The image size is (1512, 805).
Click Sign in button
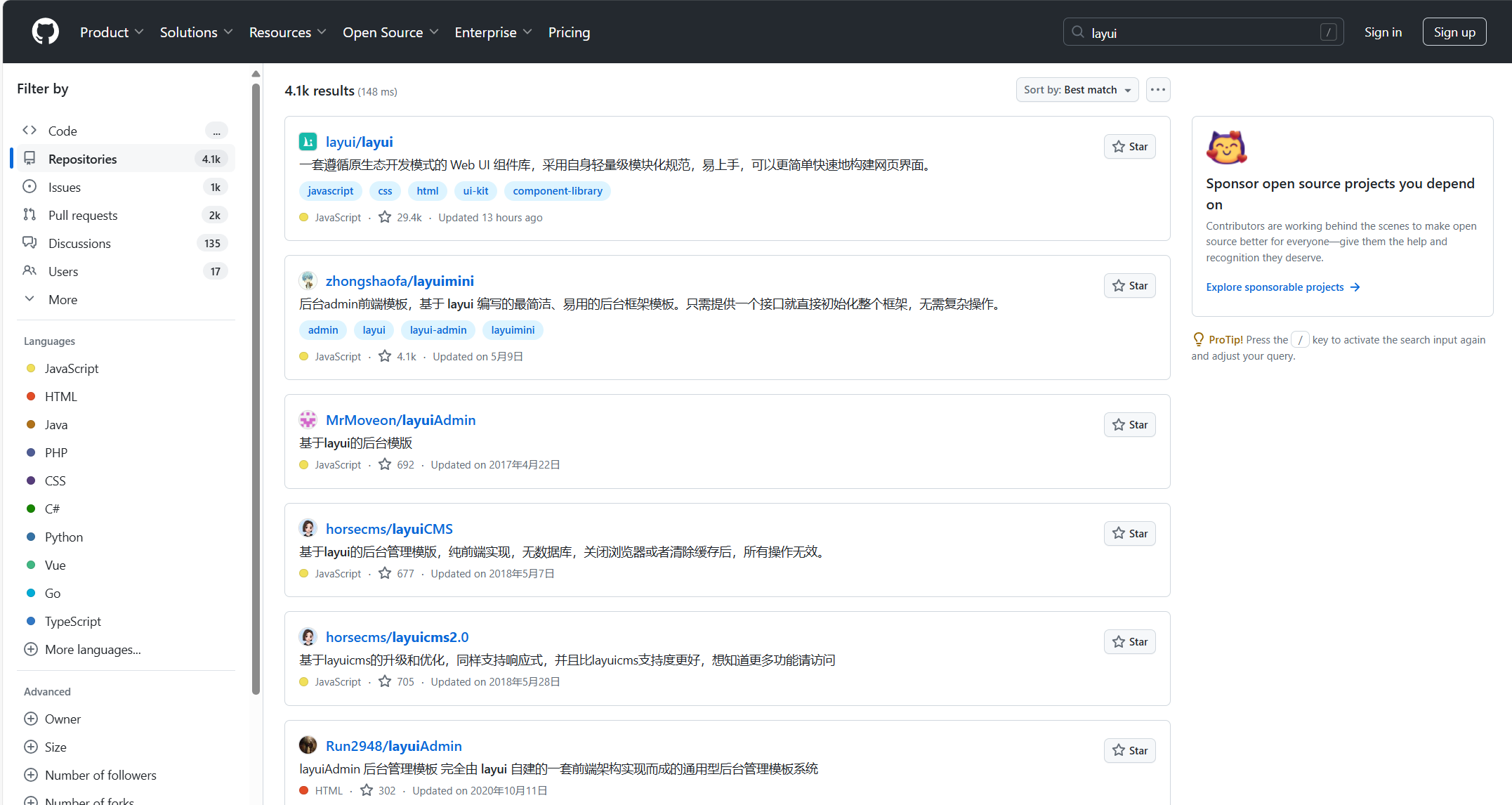[1383, 32]
